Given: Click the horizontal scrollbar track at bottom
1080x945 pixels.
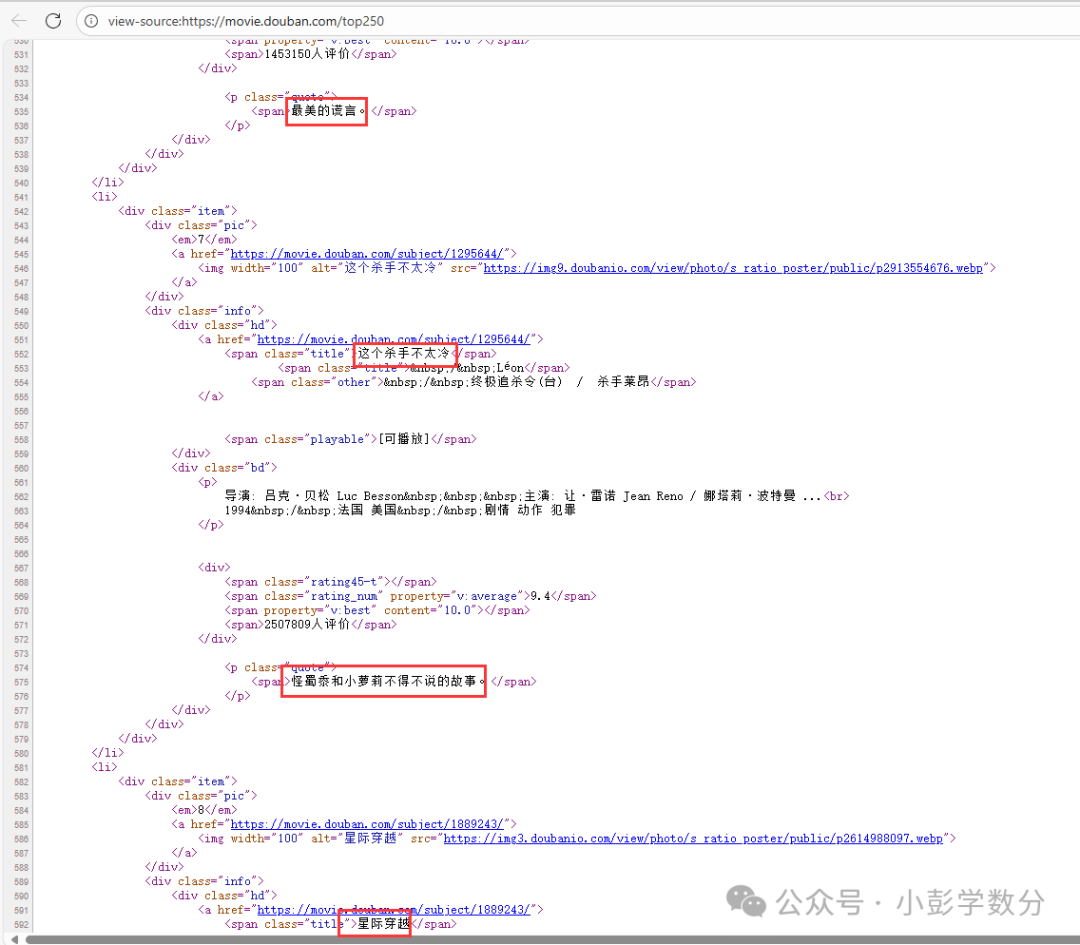Looking at the screenshot, I should click(x=551, y=939).
